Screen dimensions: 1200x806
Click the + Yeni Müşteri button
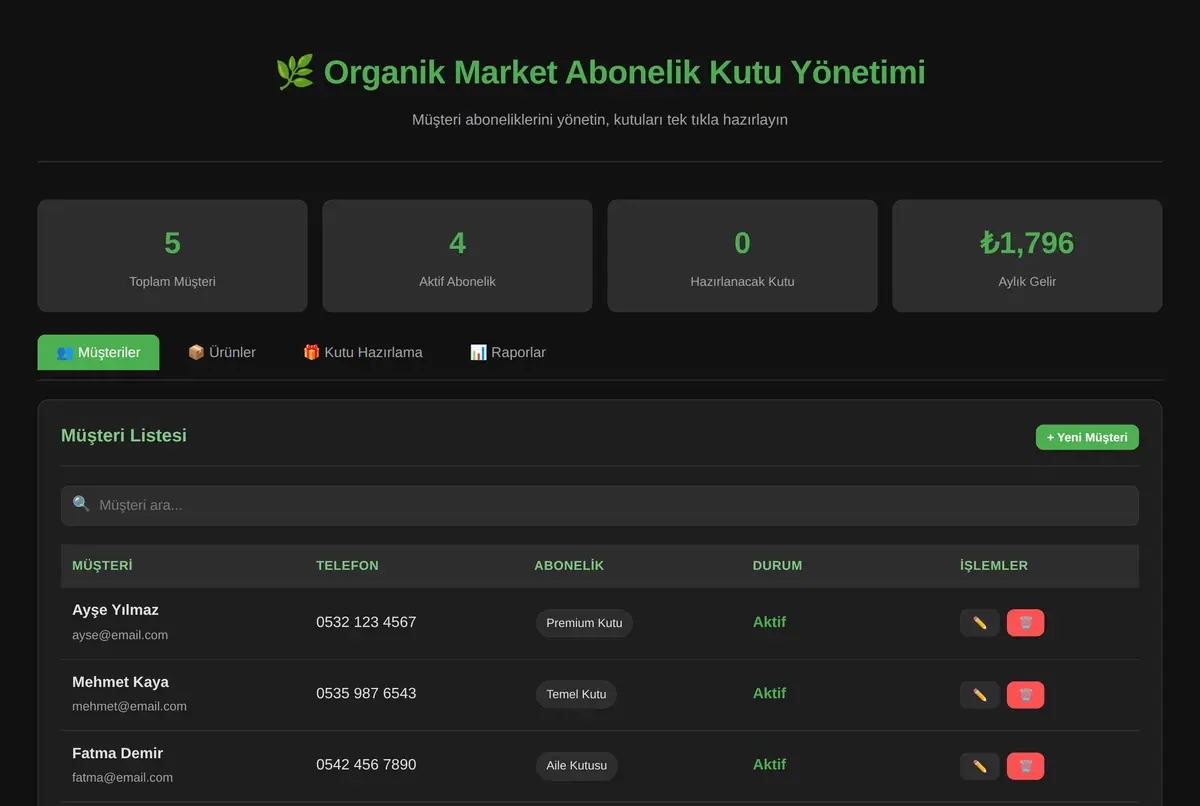click(1087, 437)
